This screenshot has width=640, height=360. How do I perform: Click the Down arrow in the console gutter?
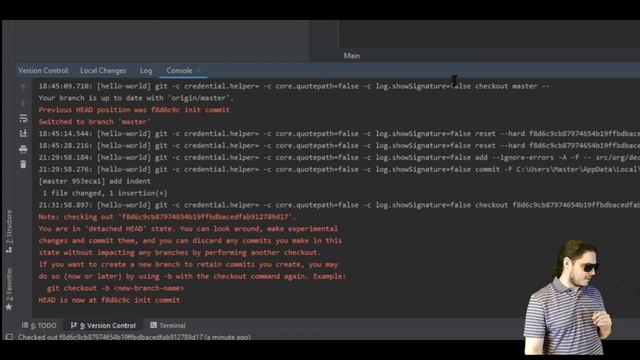(x=23, y=102)
